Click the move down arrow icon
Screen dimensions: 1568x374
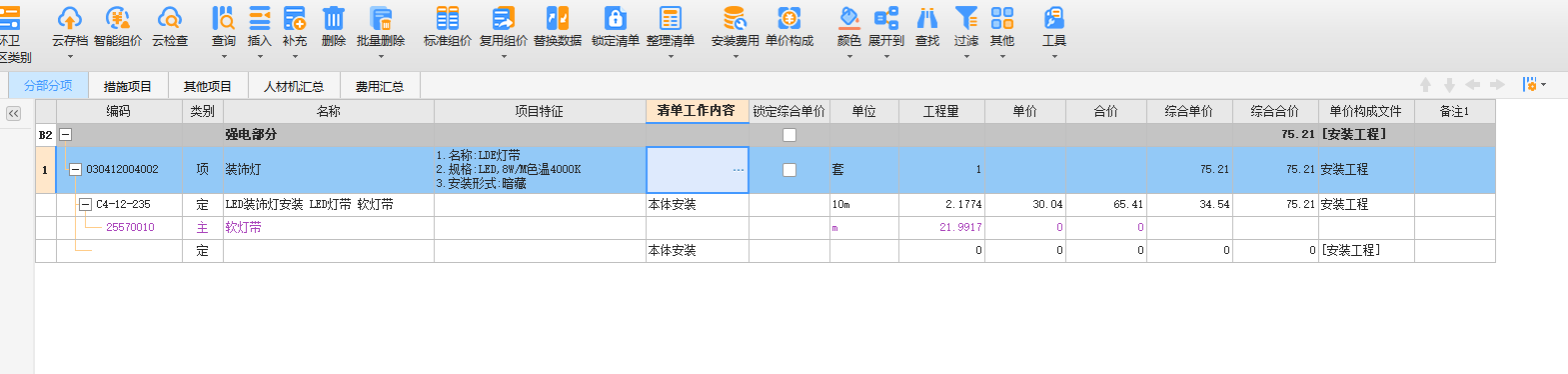1449,85
